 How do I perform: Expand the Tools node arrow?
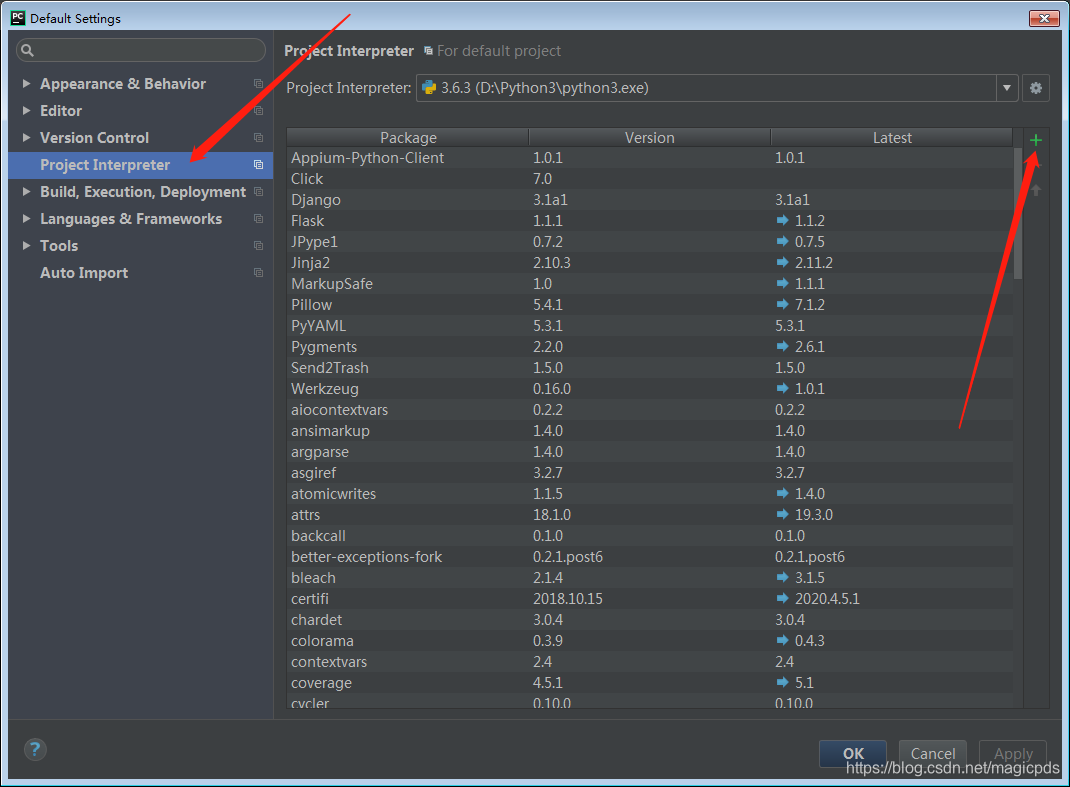[26, 246]
